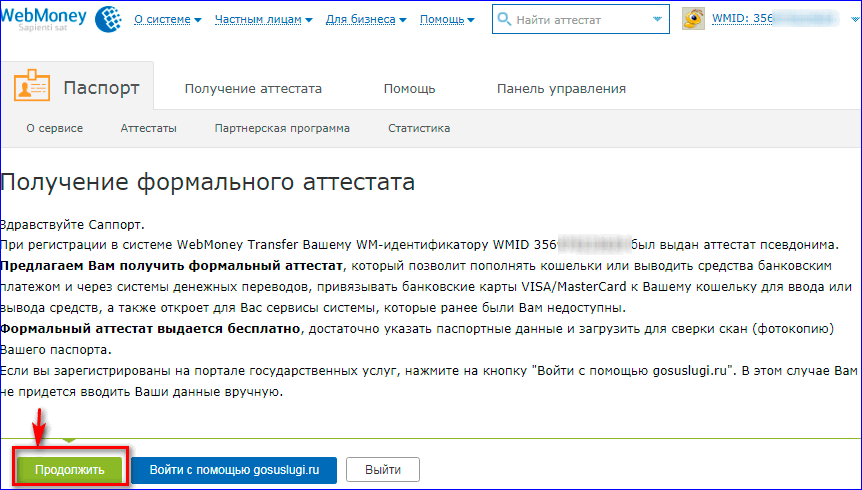Open the search field dropdown arrow
The width and height of the screenshot is (862, 490).
[657, 19]
